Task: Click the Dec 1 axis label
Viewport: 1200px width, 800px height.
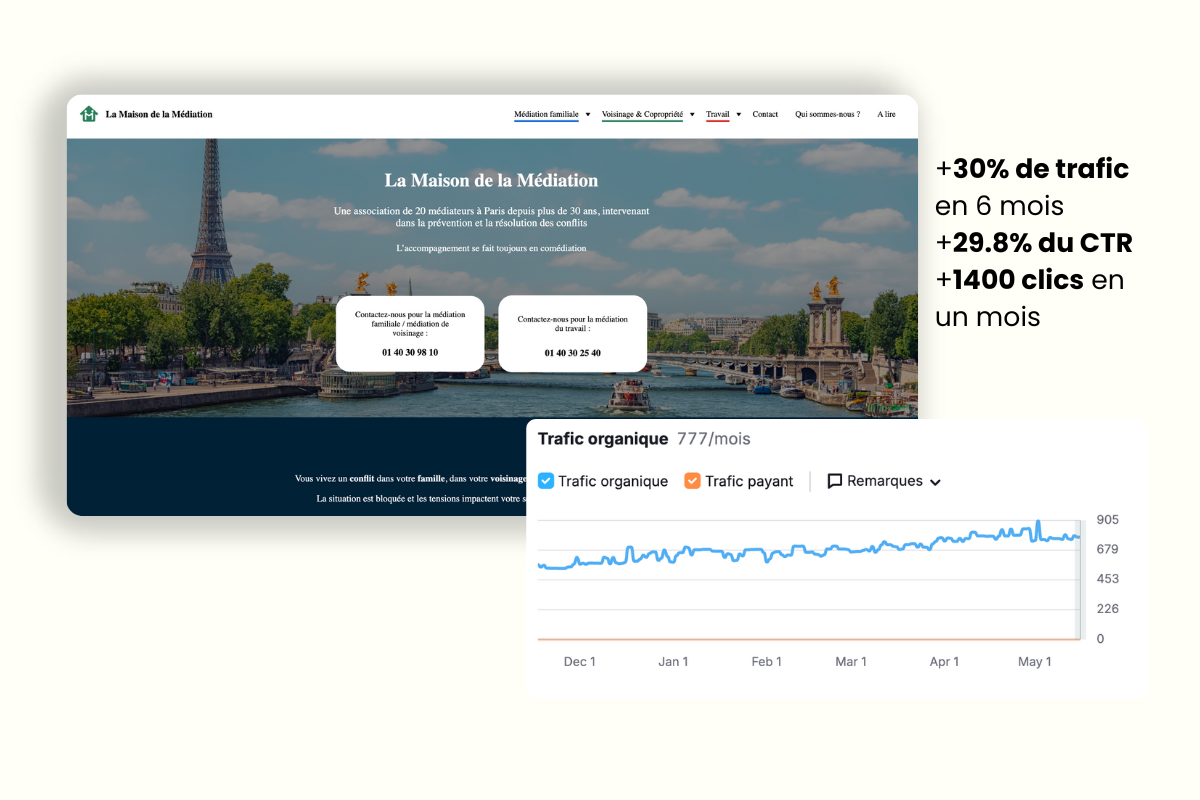Action: click(580, 662)
